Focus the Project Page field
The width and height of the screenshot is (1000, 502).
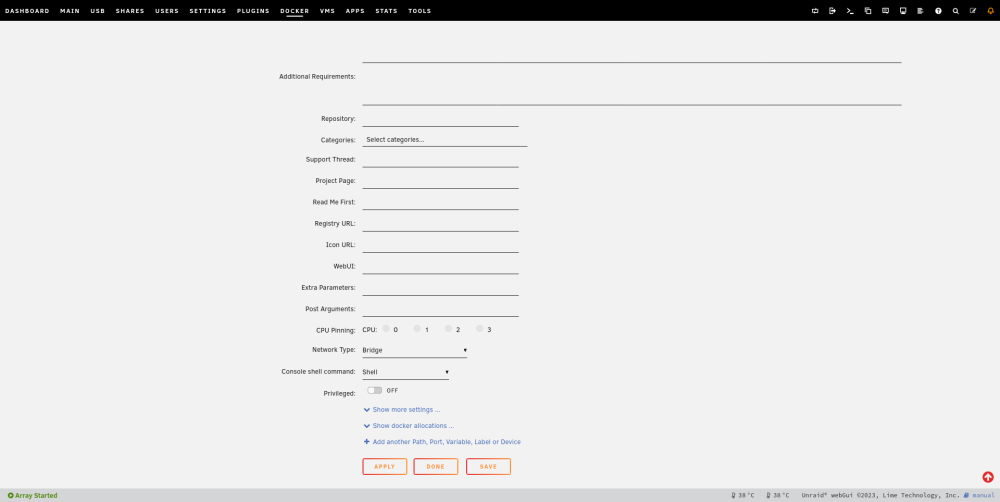[440, 181]
